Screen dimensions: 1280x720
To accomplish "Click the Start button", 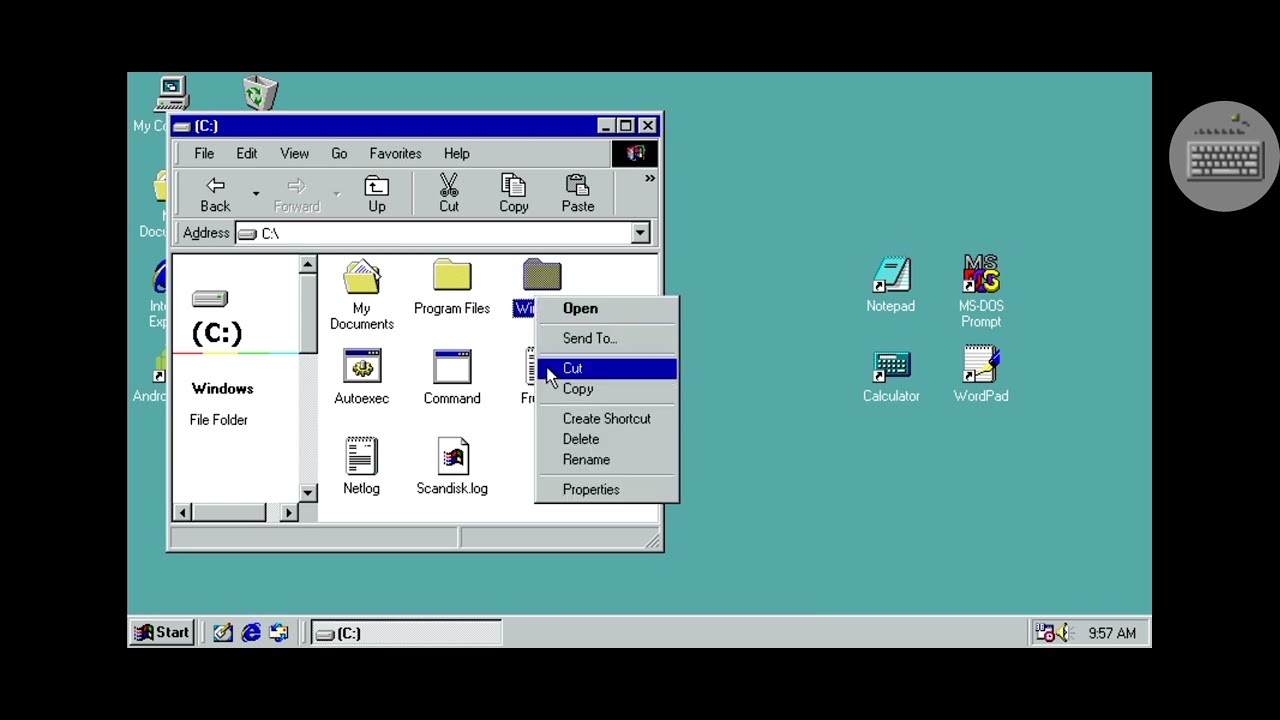I will (162, 633).
